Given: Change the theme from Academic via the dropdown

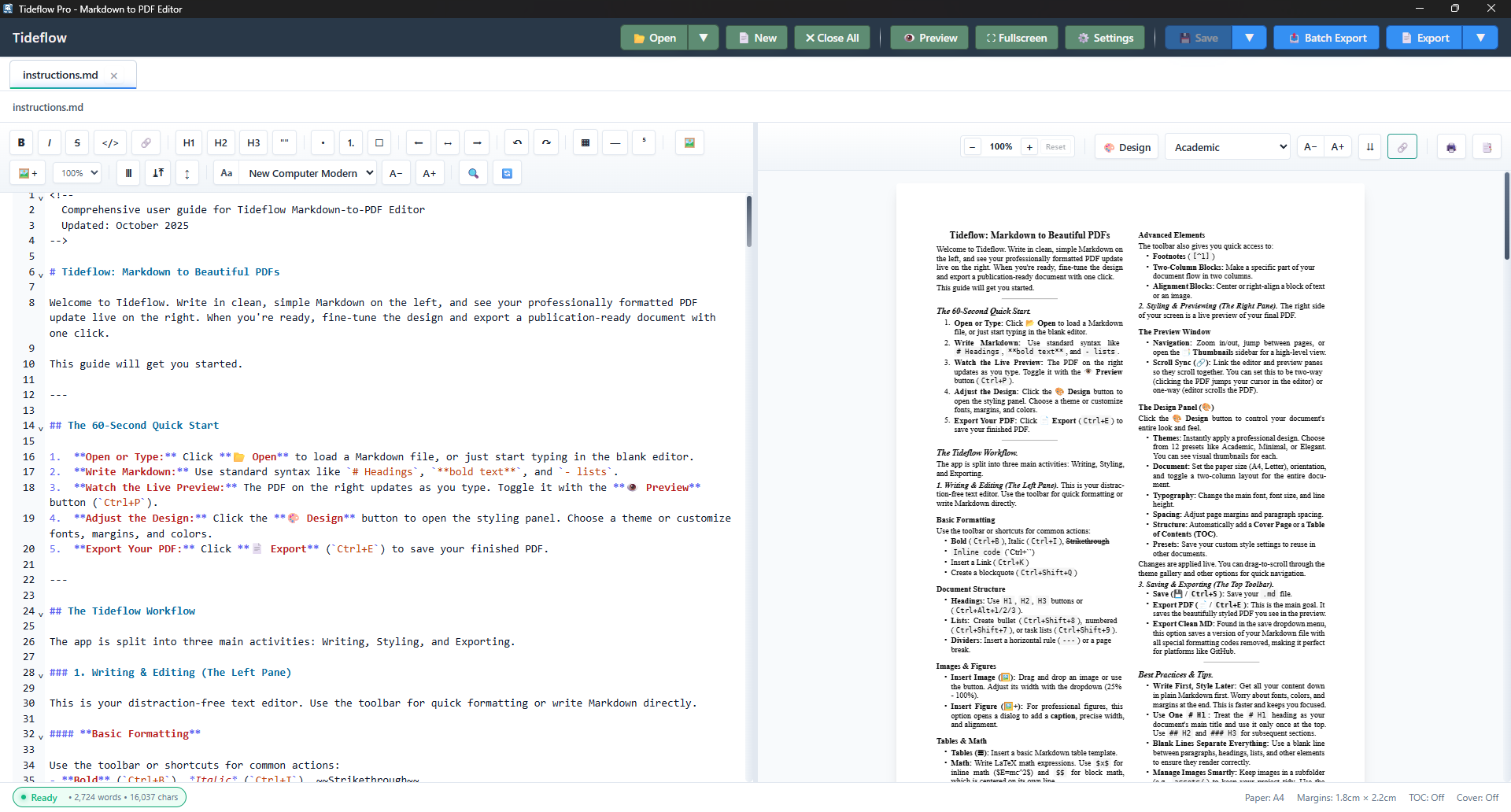Looking at the screenshot, I should (x=1228, y=146).
